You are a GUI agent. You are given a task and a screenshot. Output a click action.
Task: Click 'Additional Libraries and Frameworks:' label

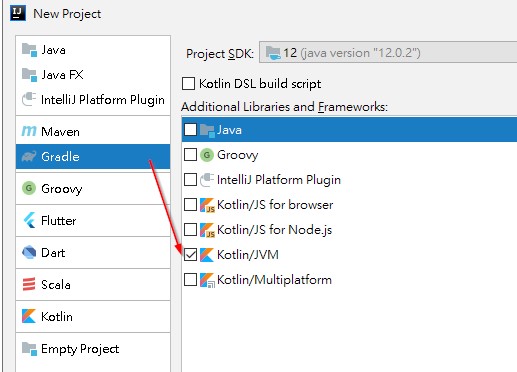284,107
